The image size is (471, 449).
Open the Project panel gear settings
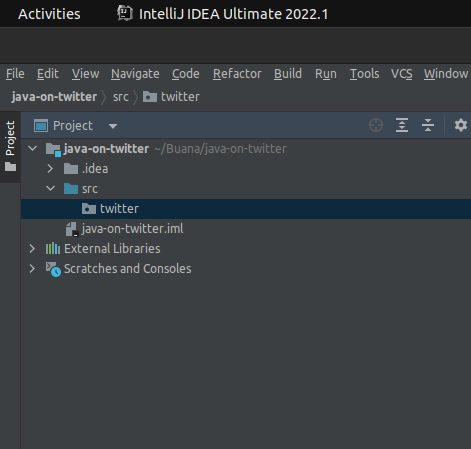pyautogui.click(x=461, y=125)
